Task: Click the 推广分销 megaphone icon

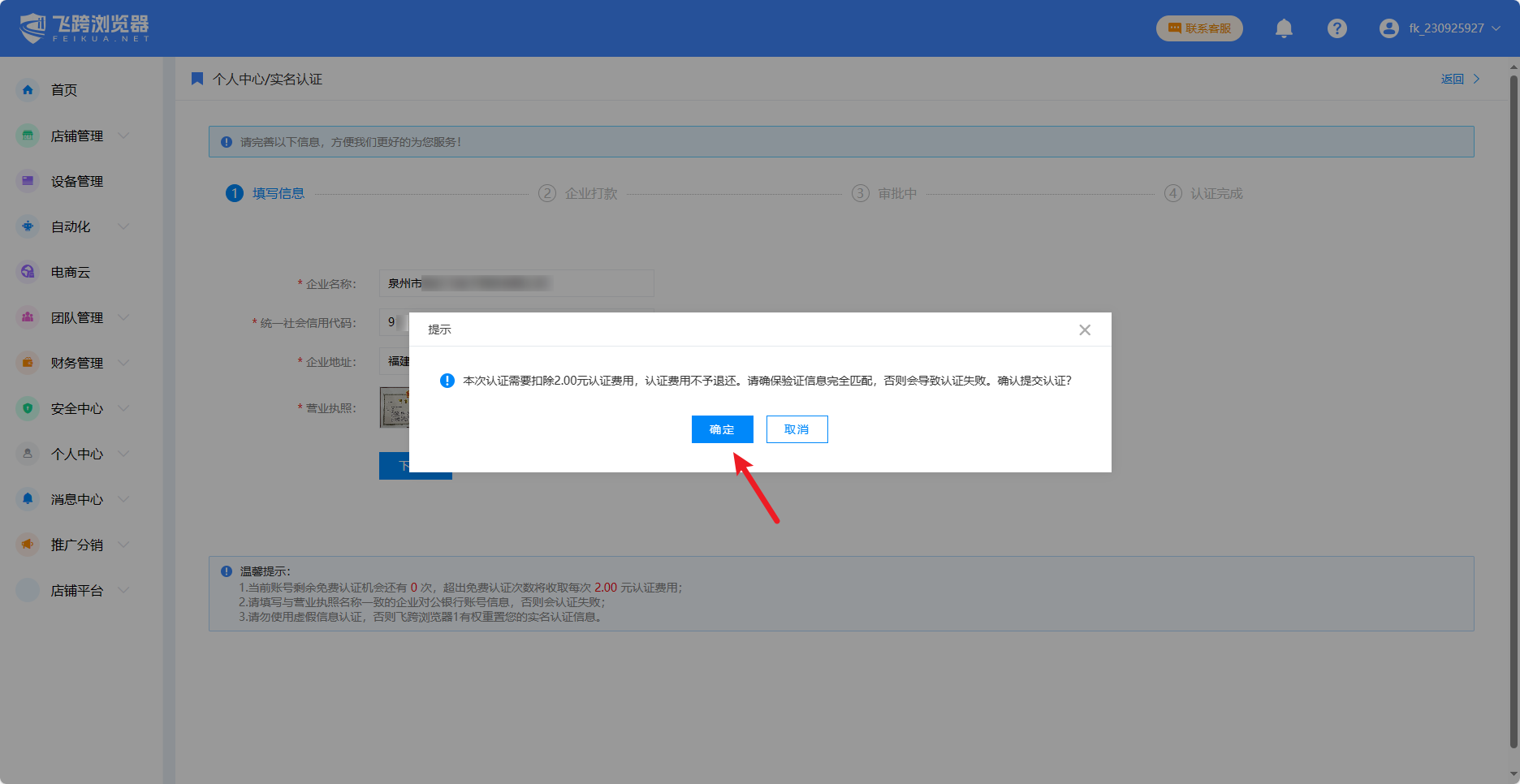Action: [28, 545]
